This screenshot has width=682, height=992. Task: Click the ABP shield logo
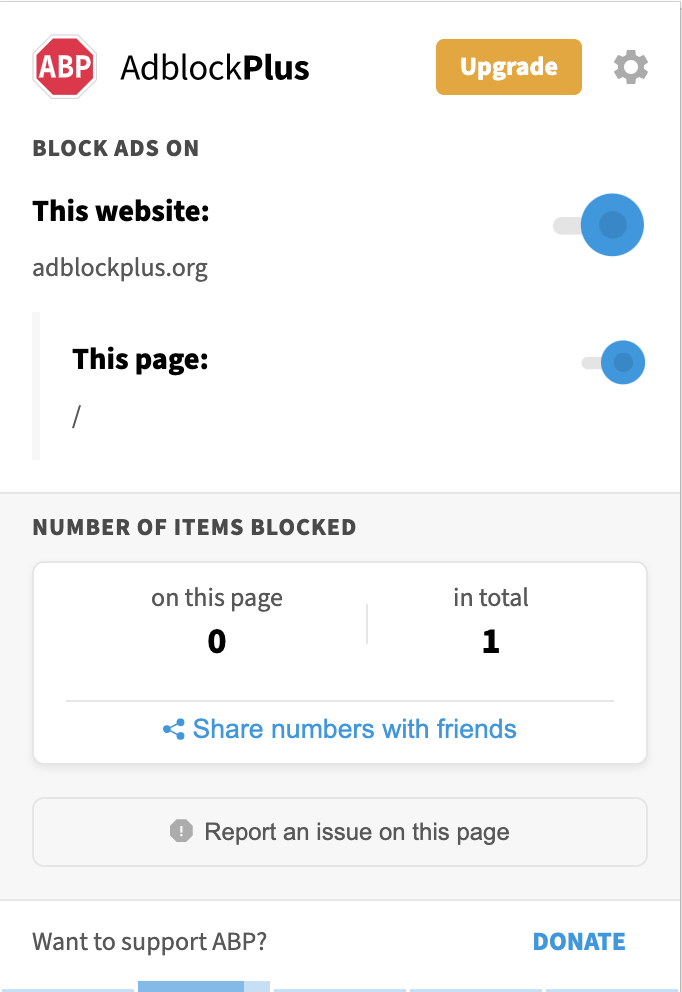point(65,65)
